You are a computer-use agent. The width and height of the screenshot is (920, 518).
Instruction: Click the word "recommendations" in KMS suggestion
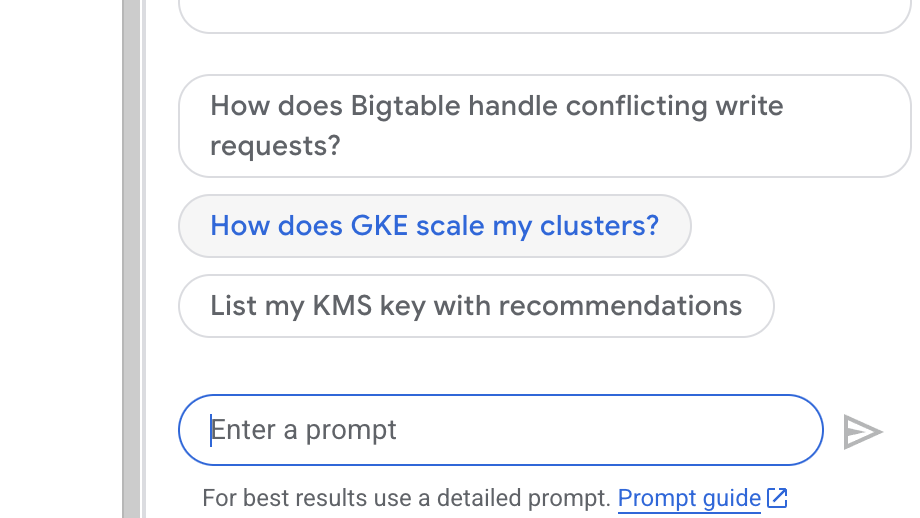coord(620,306)
